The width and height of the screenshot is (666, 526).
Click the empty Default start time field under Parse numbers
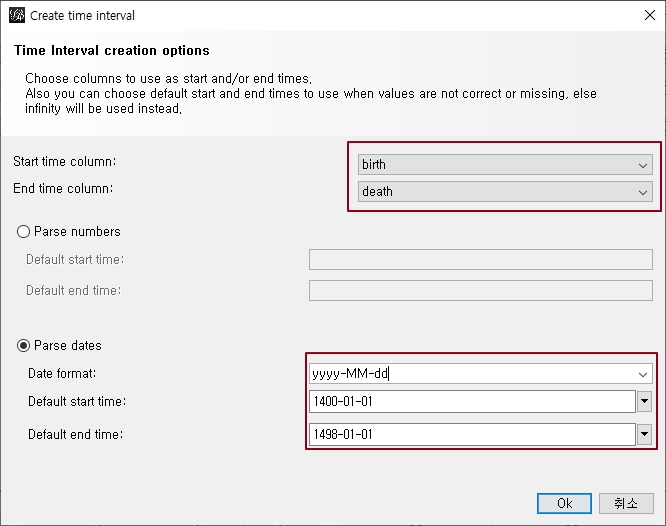click(x=480, y=260)
